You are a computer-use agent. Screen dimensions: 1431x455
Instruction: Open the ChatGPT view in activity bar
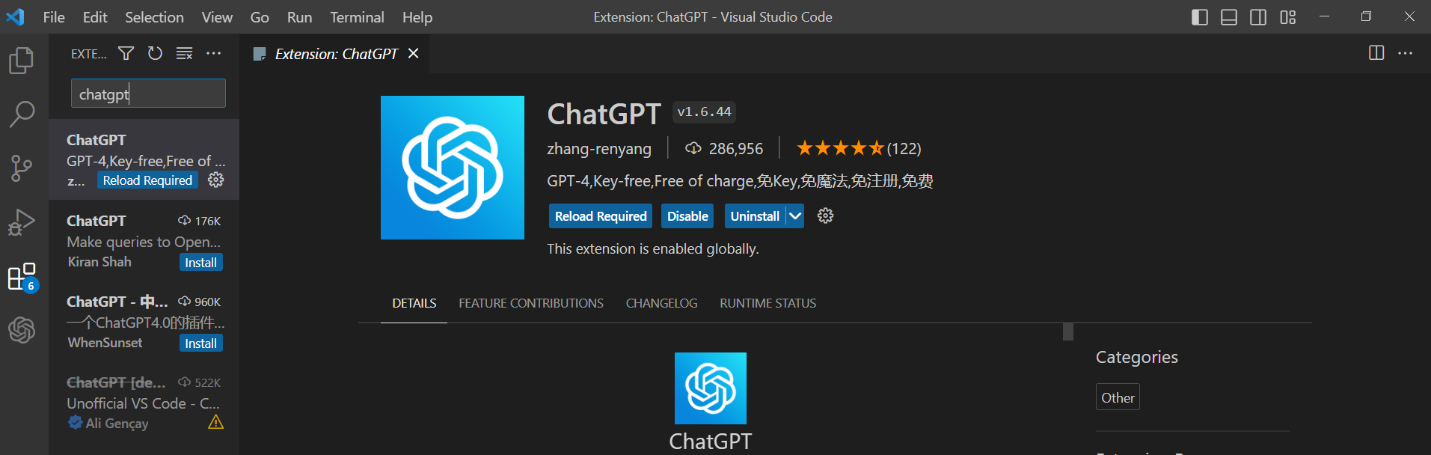click(x=21, y=330)
